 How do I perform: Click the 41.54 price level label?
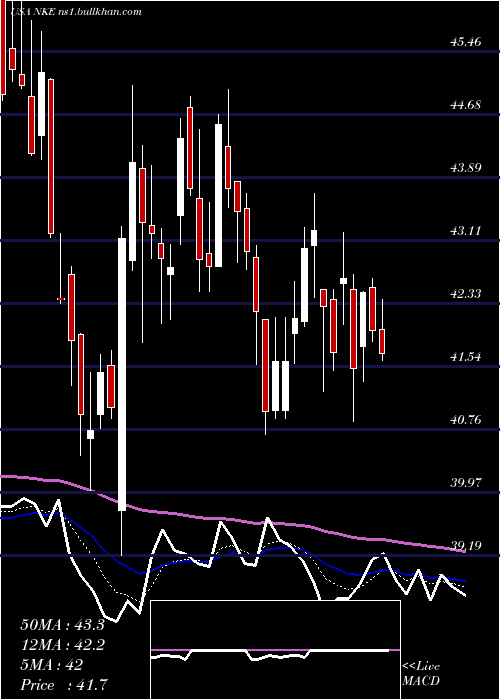point(466,357)
